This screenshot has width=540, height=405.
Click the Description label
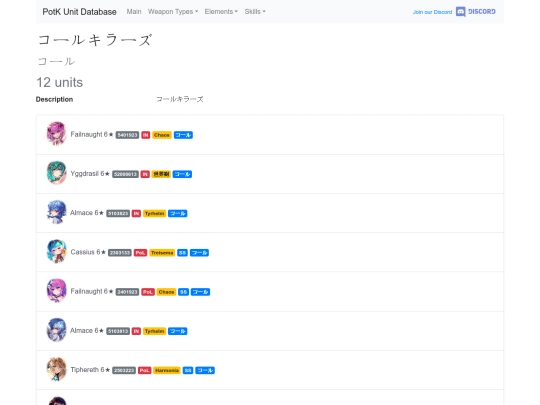54,99
